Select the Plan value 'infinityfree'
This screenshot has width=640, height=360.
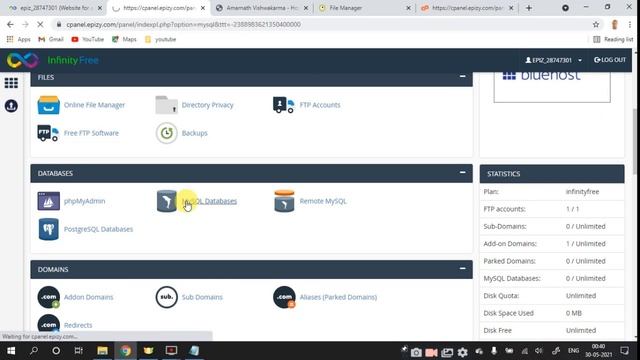point(582,191)
